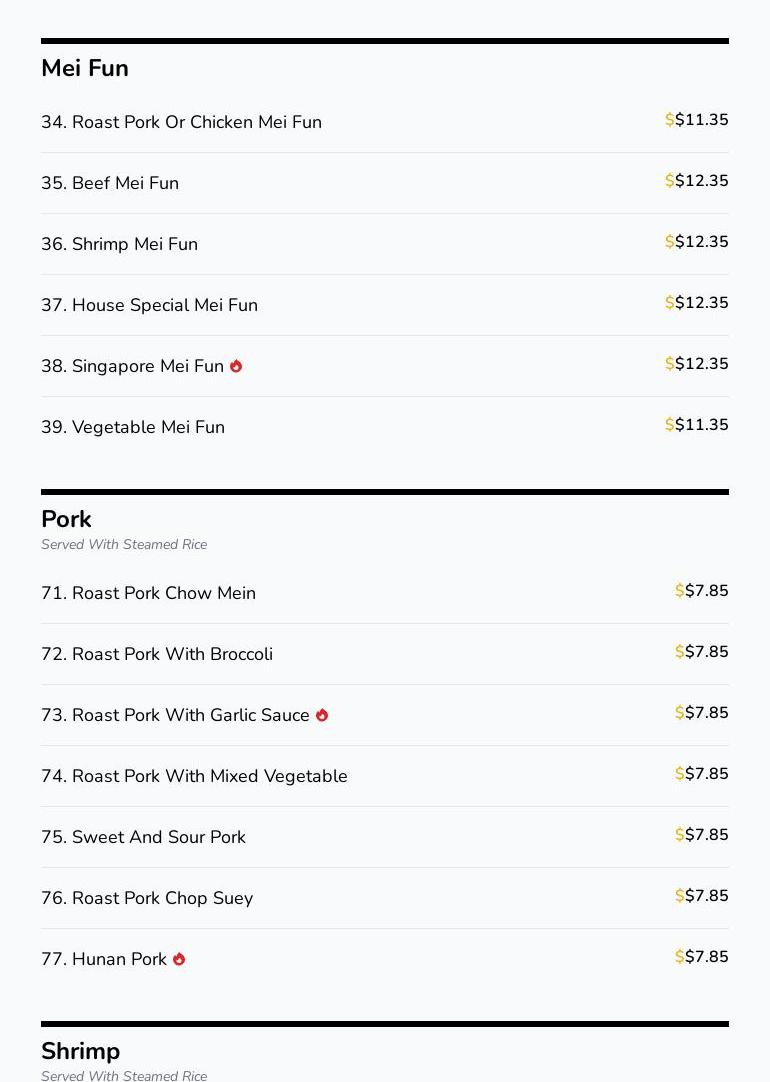Click the Mei Fun section heading
Image resolution: width=770 pixels, height=1082 pixels.
coord(85,68)
